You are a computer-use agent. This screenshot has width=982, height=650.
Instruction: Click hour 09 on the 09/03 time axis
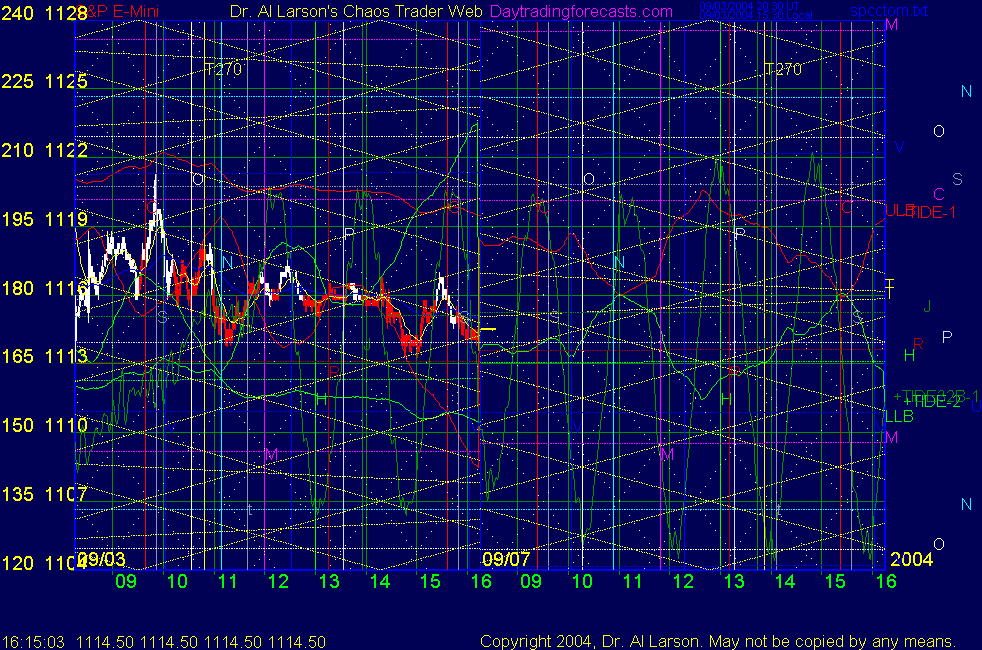coord(126,581)
